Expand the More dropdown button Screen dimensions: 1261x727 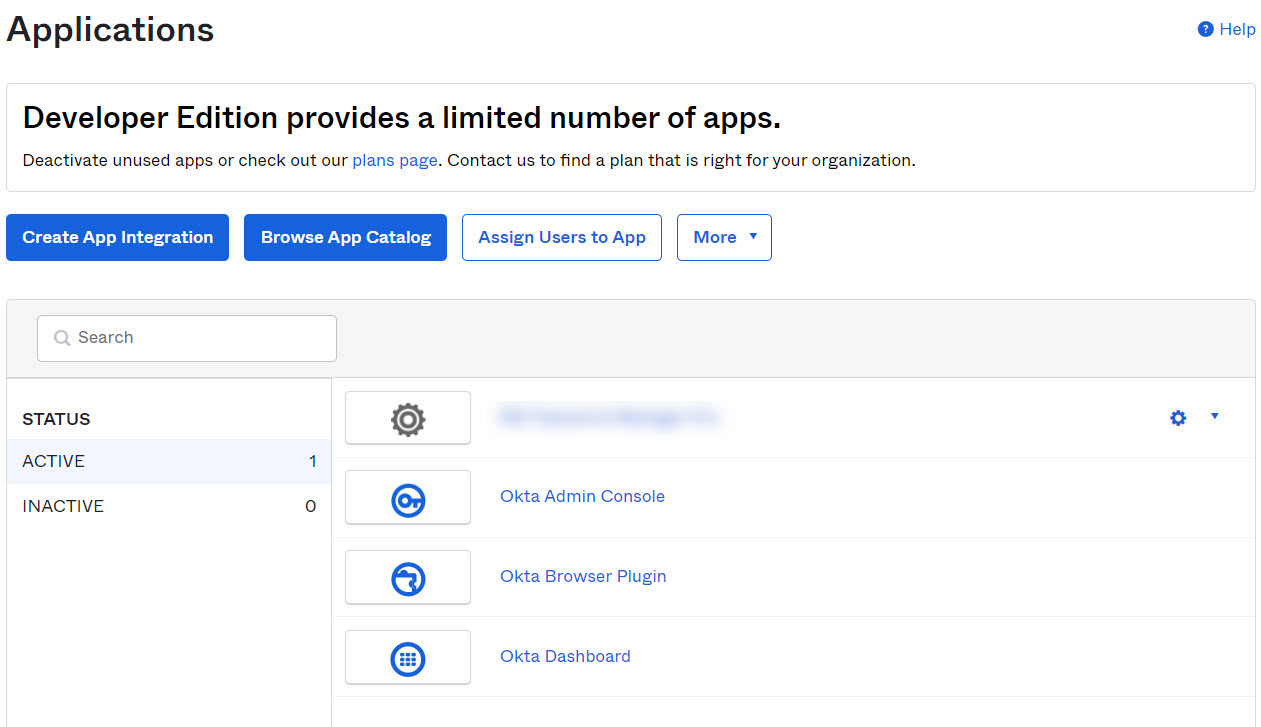click(x=724, y=237)
